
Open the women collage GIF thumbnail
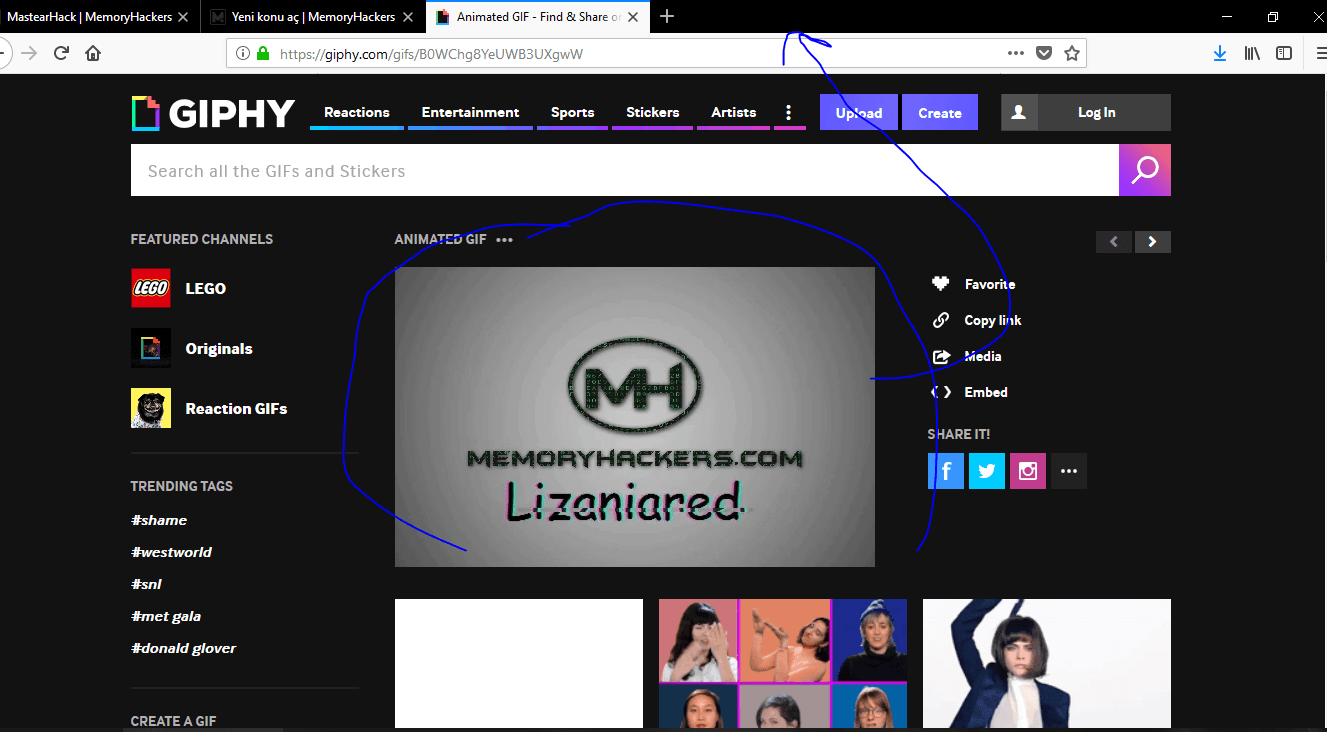pos(783,663)
